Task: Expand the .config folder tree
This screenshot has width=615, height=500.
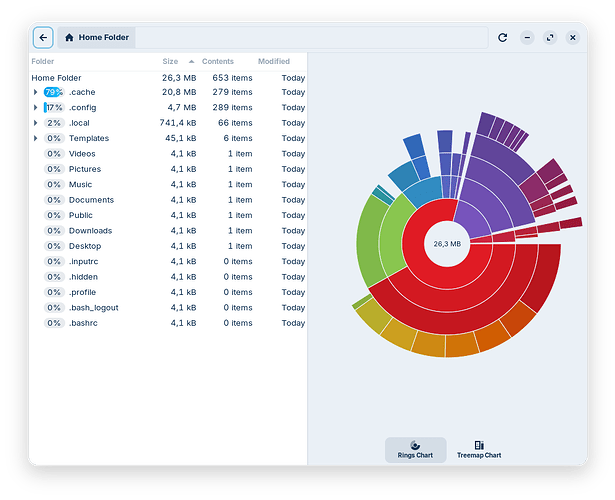Action: (x=36, y=107)
